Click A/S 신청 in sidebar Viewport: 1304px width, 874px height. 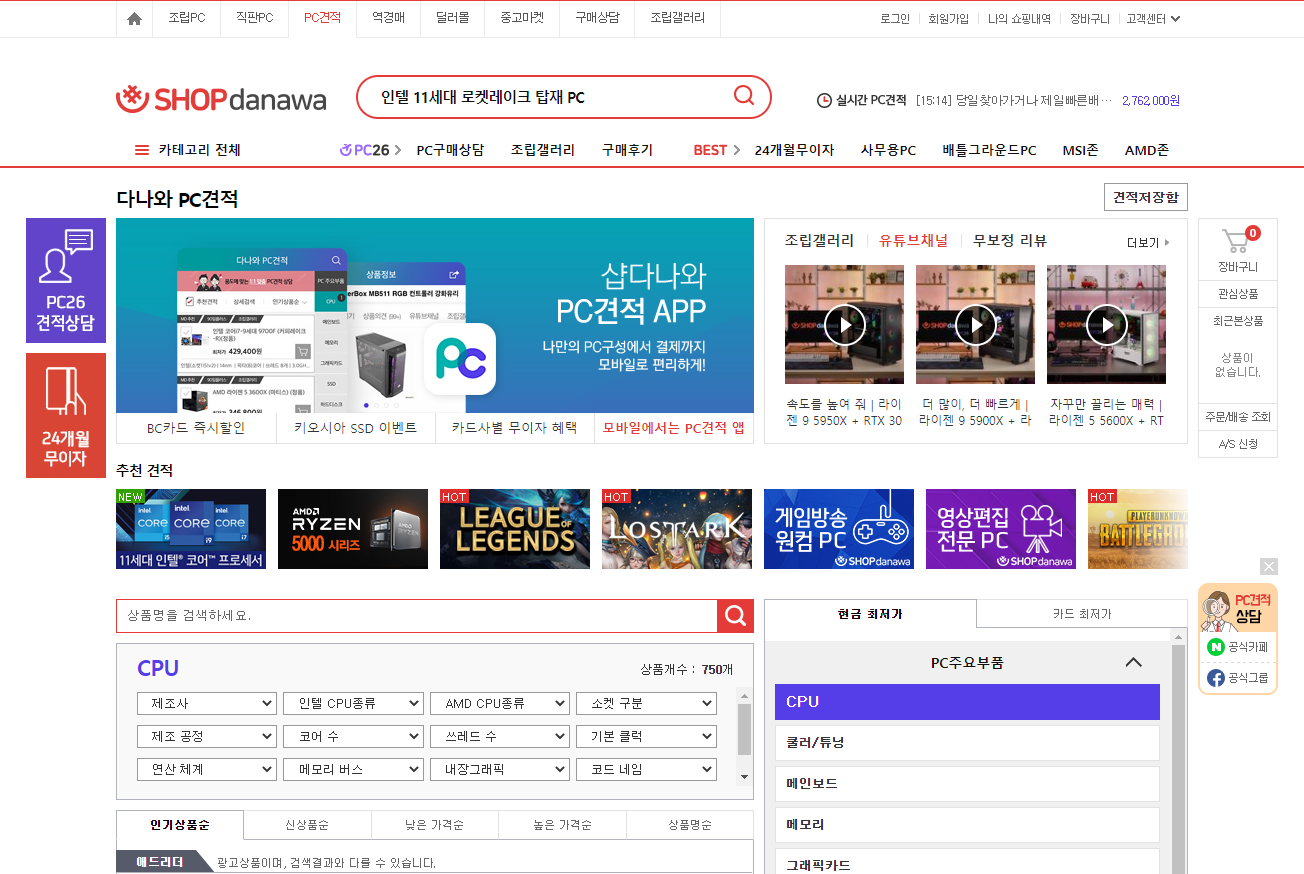point(1238,444)
